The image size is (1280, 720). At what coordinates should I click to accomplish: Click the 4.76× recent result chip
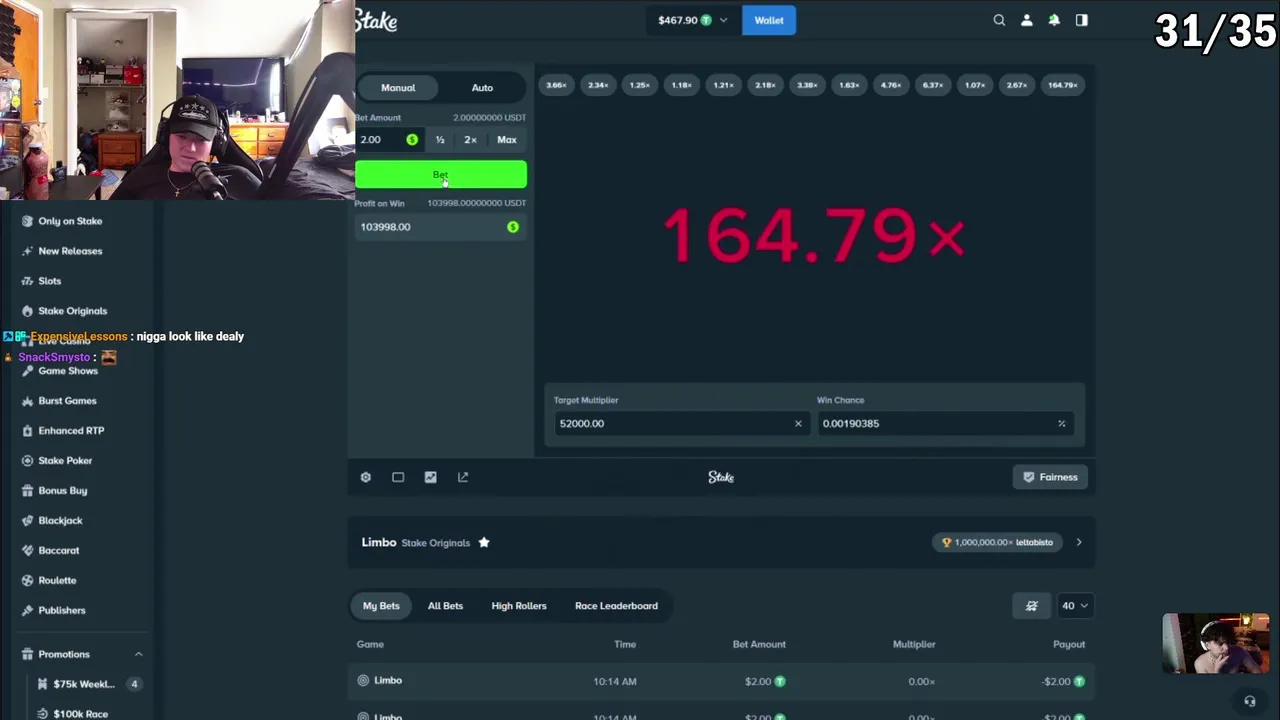tap(891, 85)
